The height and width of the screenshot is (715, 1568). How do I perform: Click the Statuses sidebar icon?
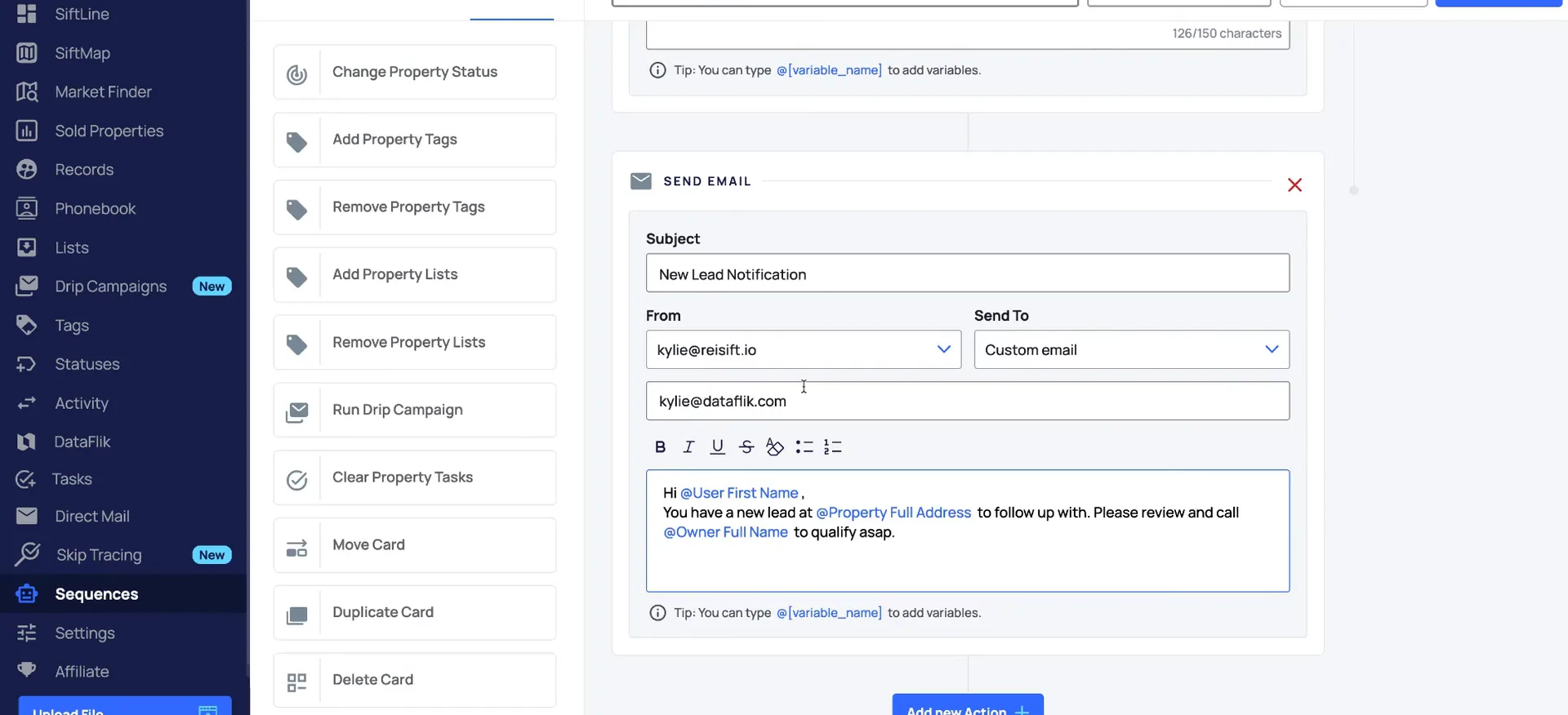click(x=27, y=364)
